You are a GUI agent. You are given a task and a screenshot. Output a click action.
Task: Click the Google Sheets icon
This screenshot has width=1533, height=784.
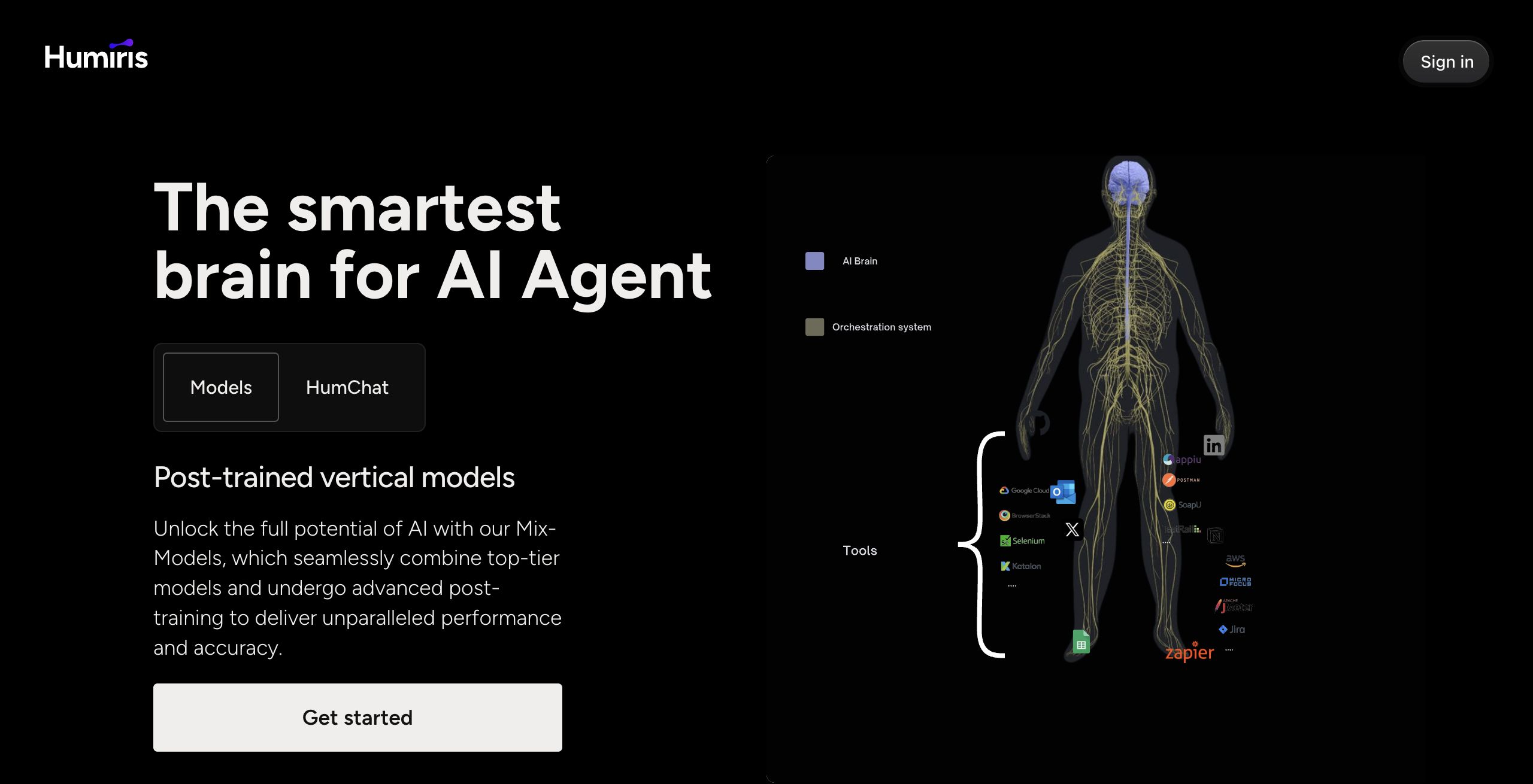[x=1081, y=643]
